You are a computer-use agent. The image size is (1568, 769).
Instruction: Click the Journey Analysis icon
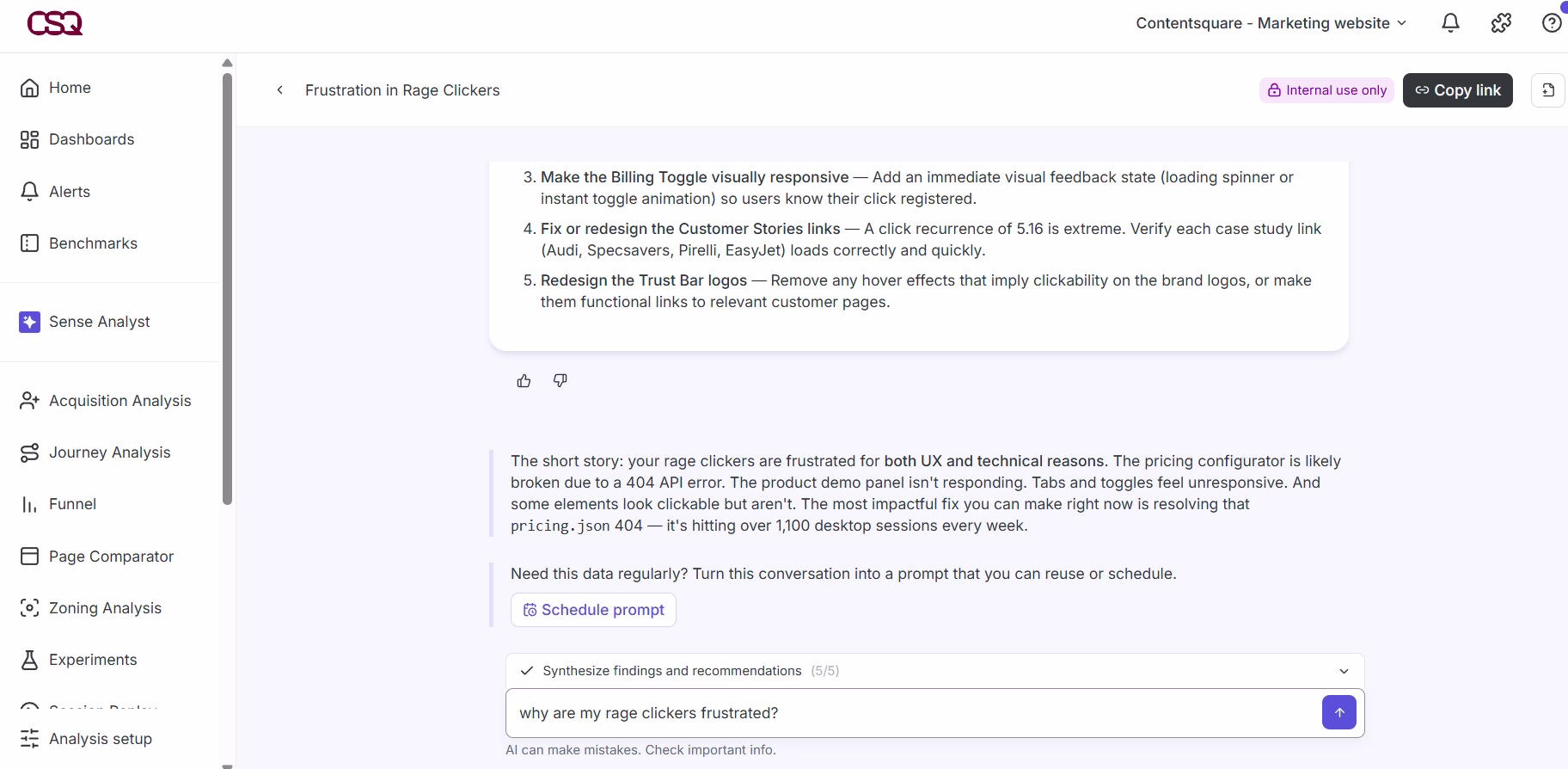point(29,452)
